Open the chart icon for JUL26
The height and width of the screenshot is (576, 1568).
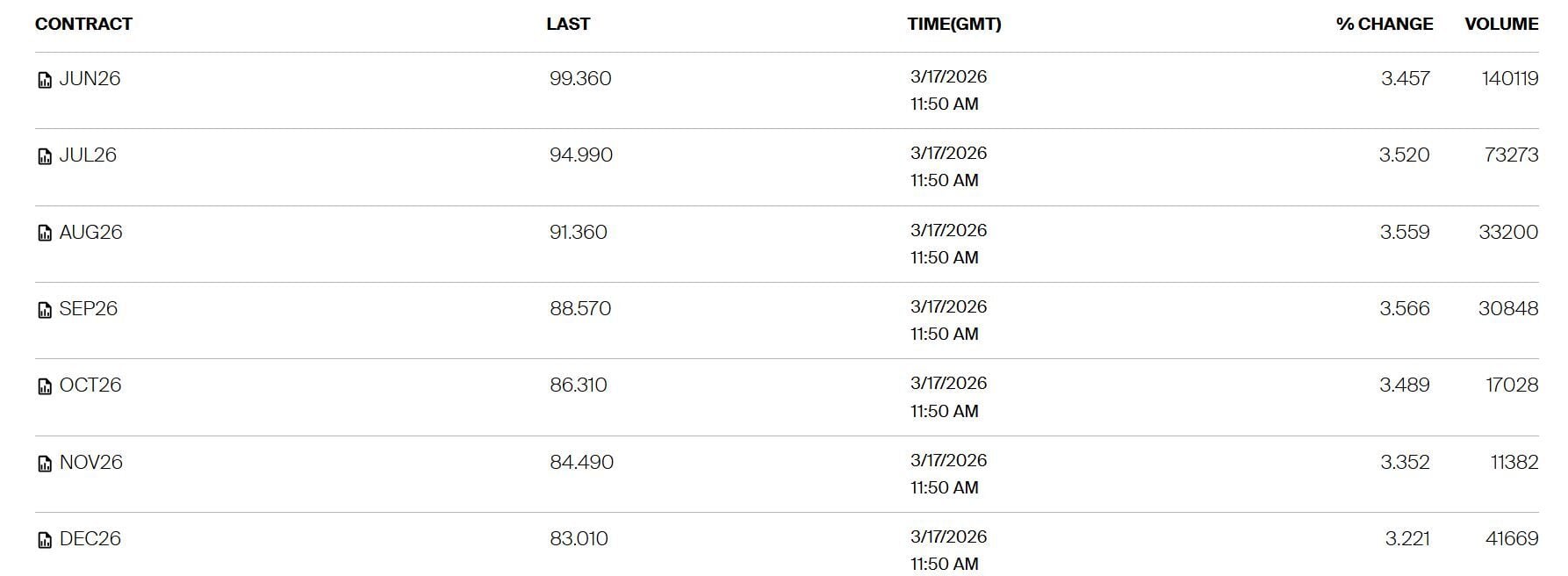[x=45, y=157]
